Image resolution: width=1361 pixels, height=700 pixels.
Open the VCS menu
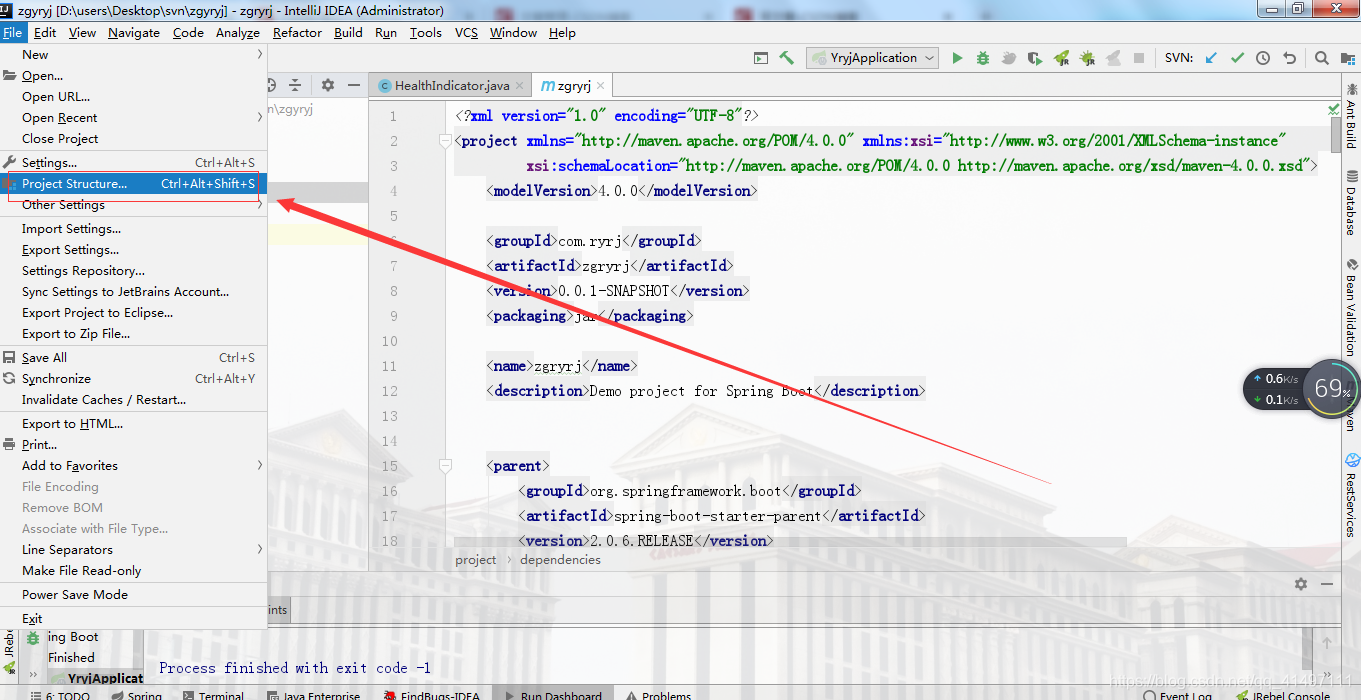pyautogui.click(x=466, y=32)
